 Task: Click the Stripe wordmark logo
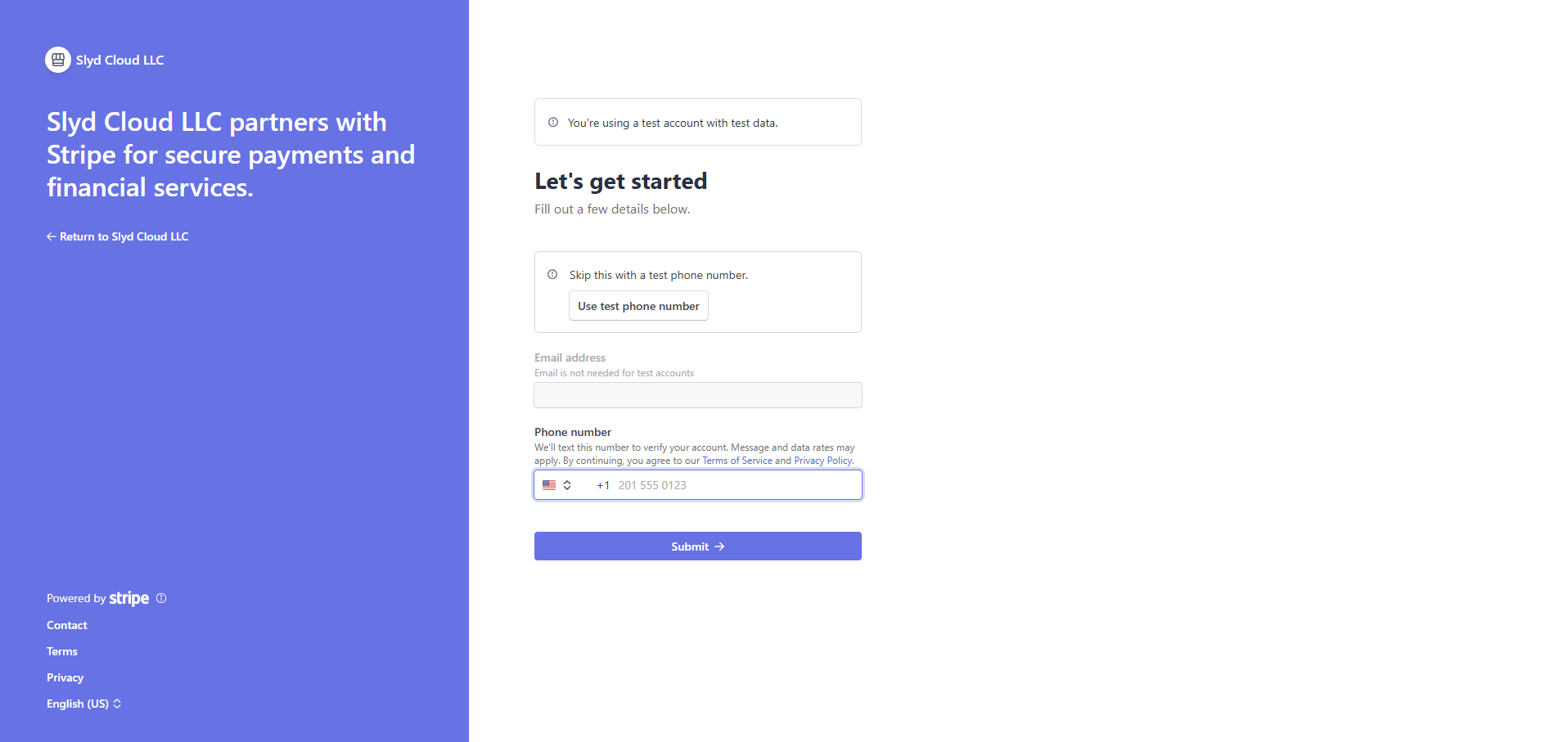128,598
